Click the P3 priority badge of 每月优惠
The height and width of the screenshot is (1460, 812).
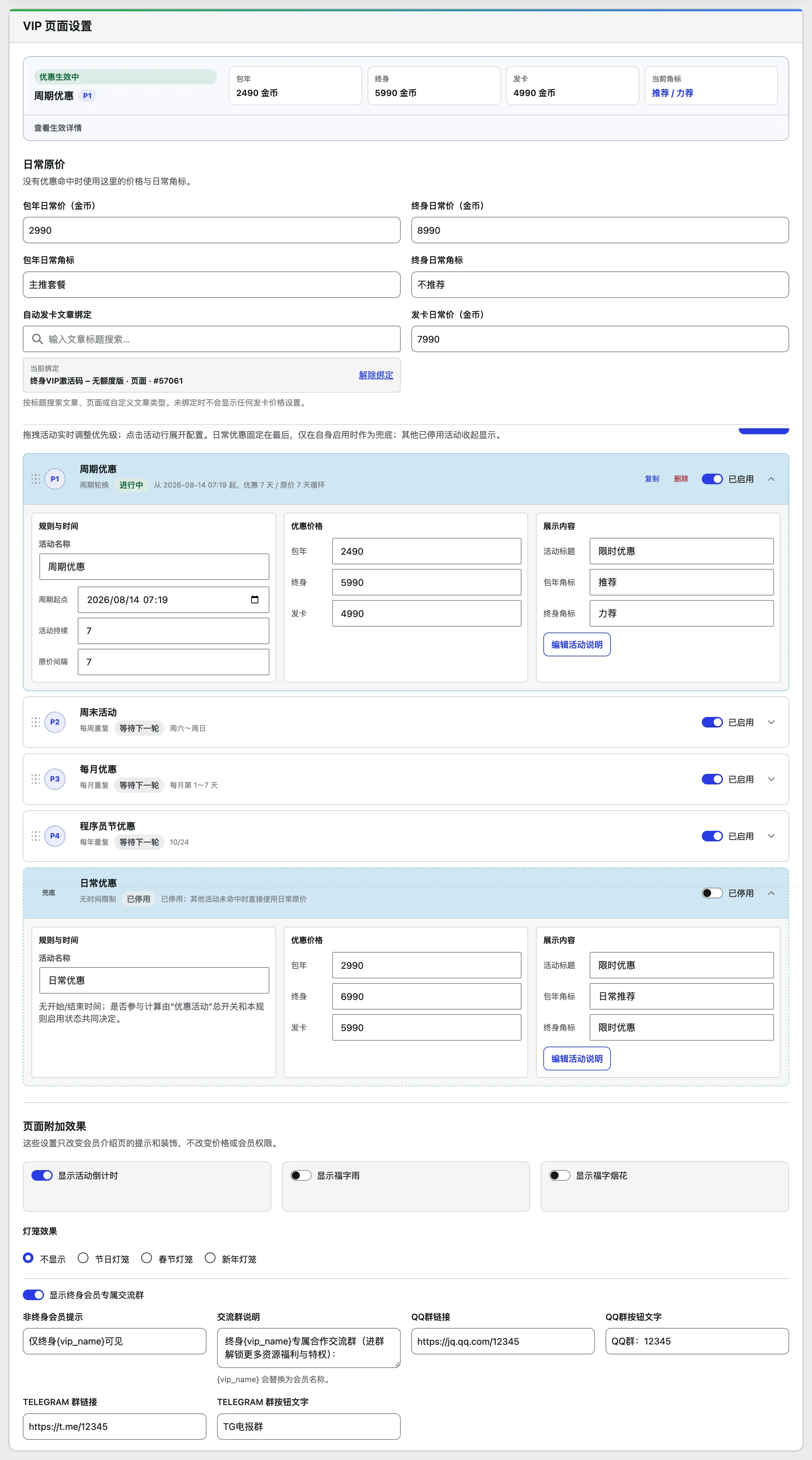(x=55, y=779)
